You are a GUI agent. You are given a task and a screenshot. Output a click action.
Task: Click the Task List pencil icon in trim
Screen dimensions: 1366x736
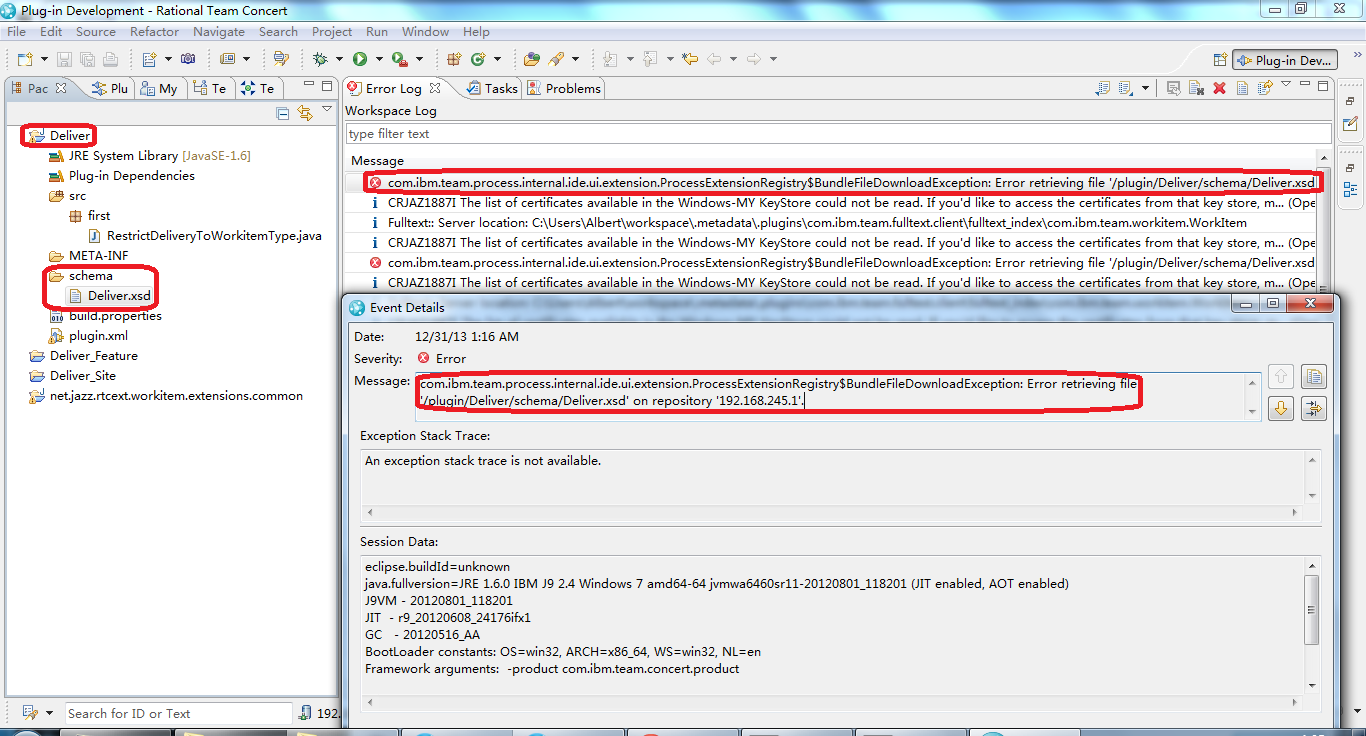coord(1351,124)
